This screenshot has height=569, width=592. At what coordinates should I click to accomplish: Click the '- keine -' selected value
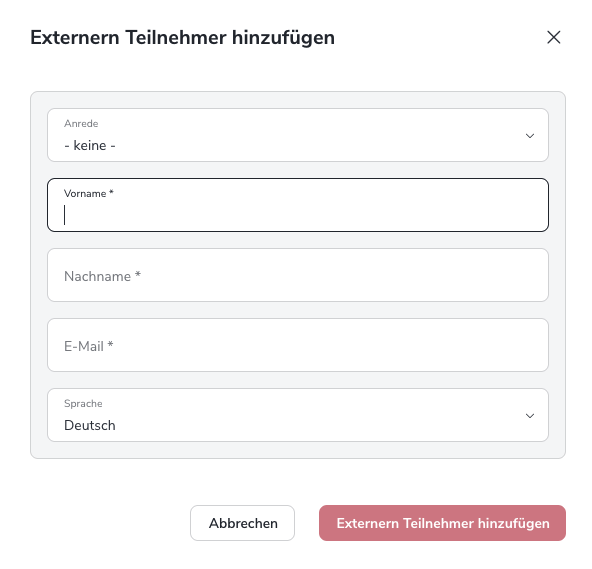[90, 145]
